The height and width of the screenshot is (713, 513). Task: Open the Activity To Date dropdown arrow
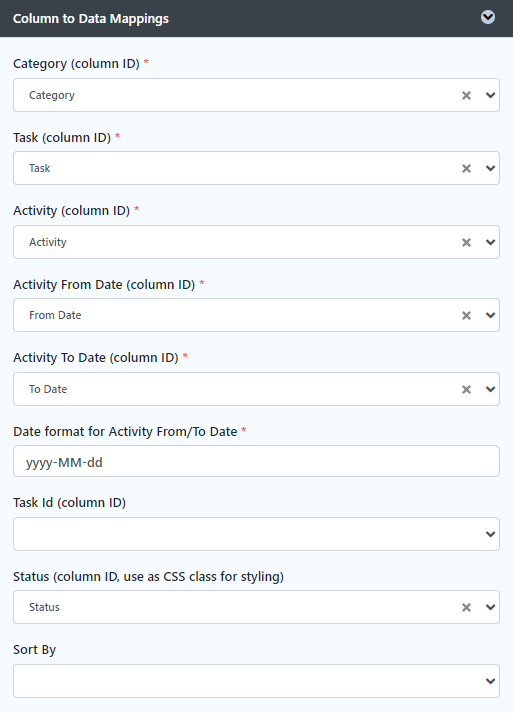[490, 389]
